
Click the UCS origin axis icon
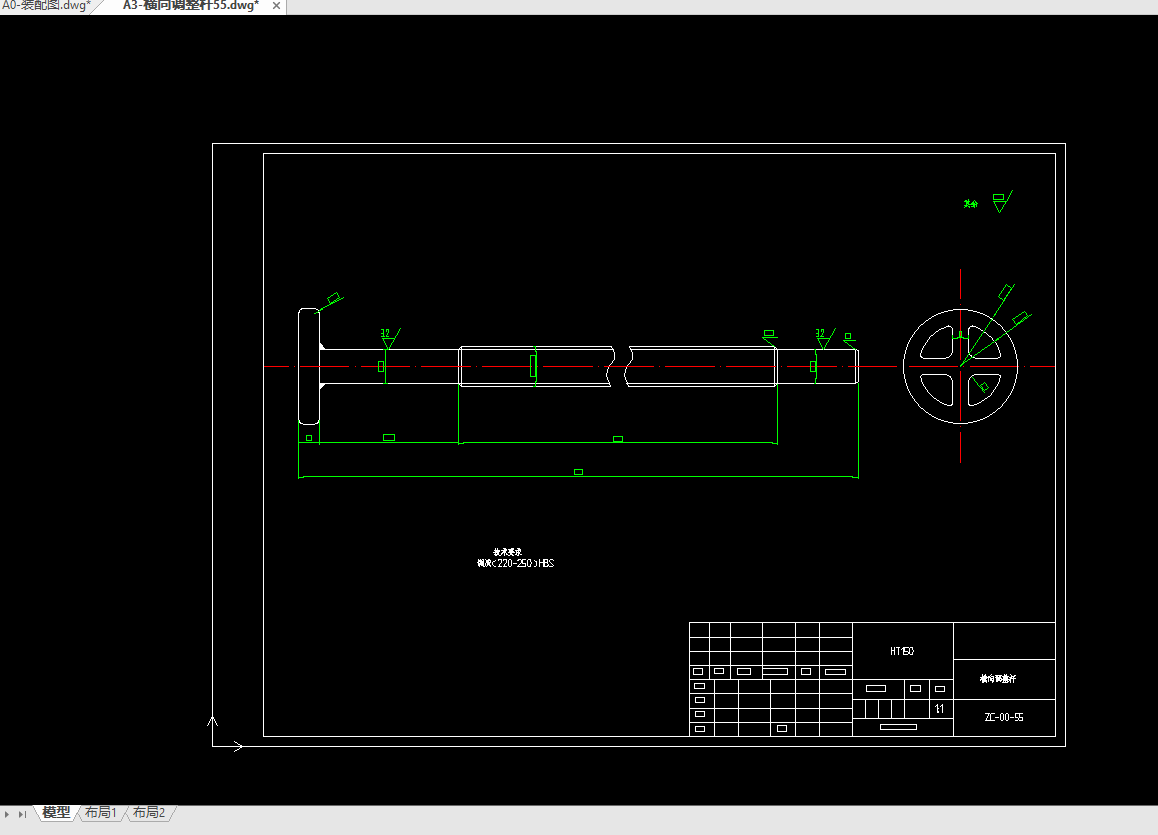224,734
